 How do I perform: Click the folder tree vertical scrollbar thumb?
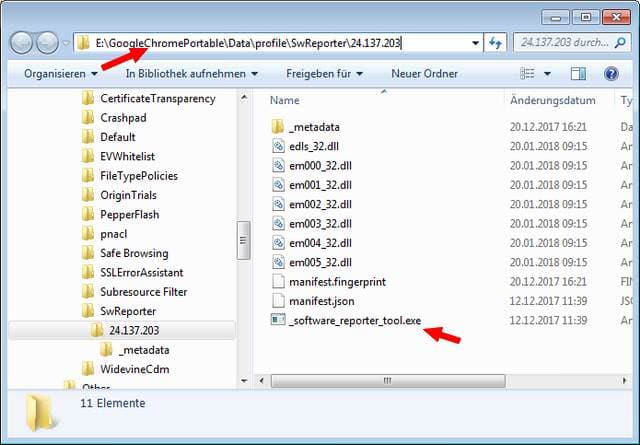243,240
